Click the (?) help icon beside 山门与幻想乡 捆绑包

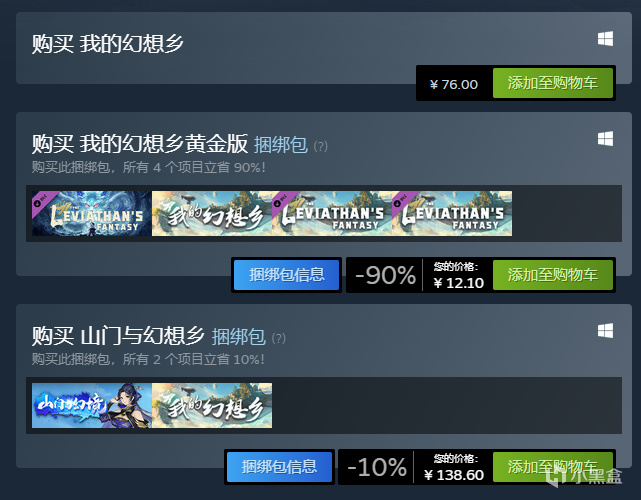point(279,338)
